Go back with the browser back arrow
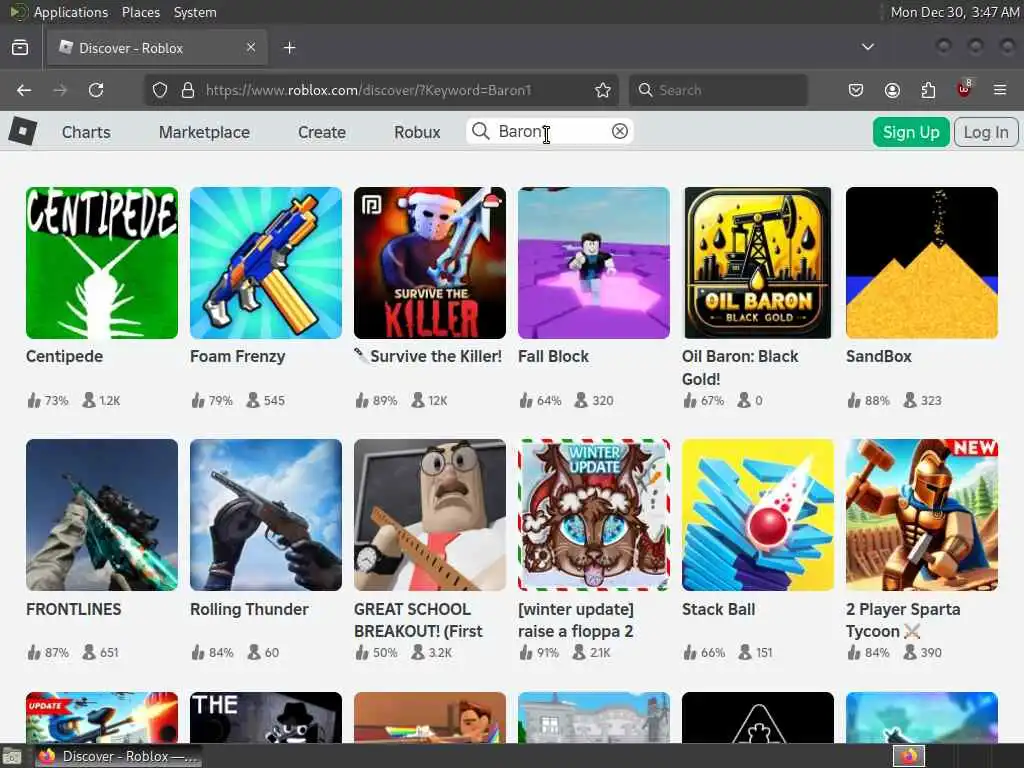This screenshot has height=768, width=1024. click(x=24, y=90)
